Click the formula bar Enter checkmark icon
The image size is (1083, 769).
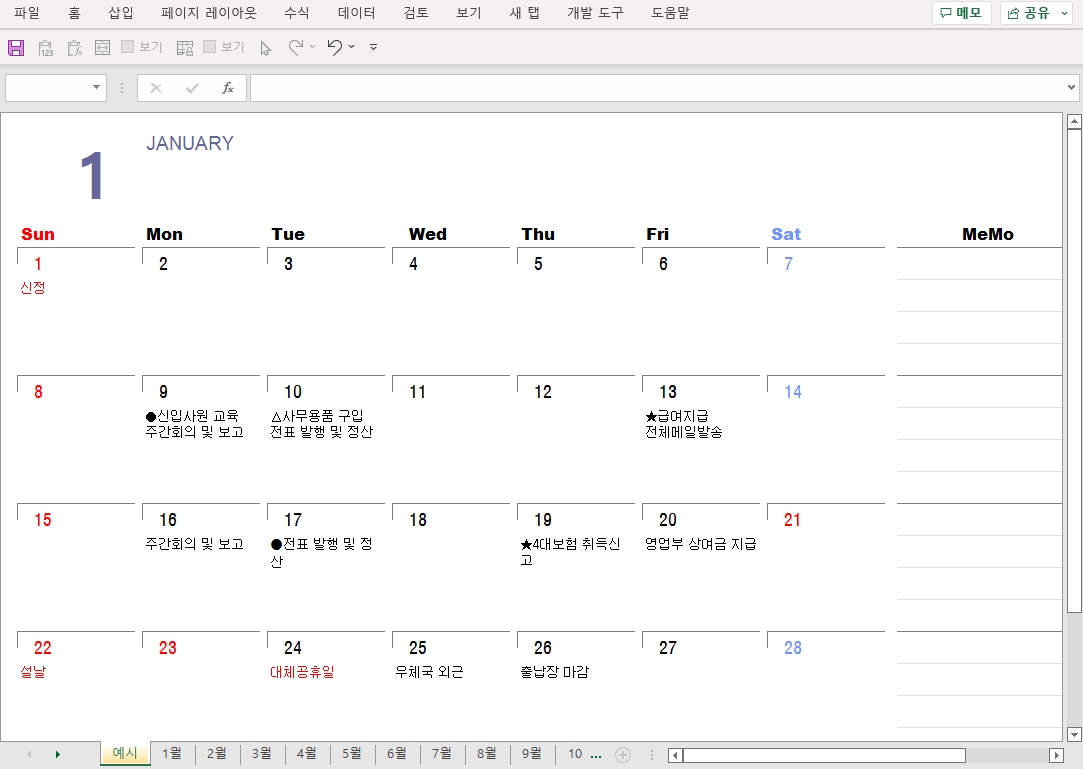[x=192, y=88]
